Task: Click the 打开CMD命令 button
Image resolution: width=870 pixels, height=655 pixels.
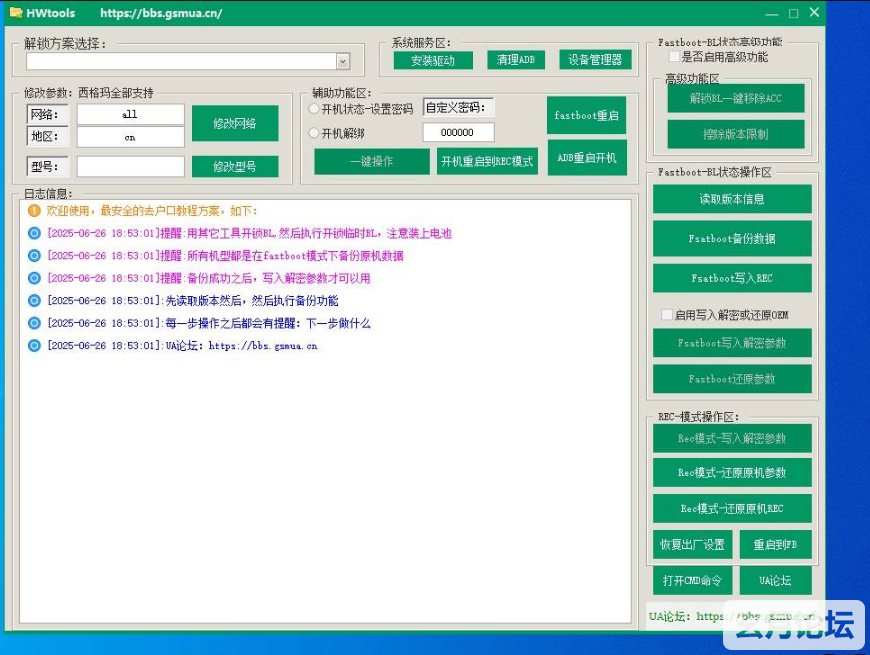Action: pyautogui.click(x=692, y=581)
